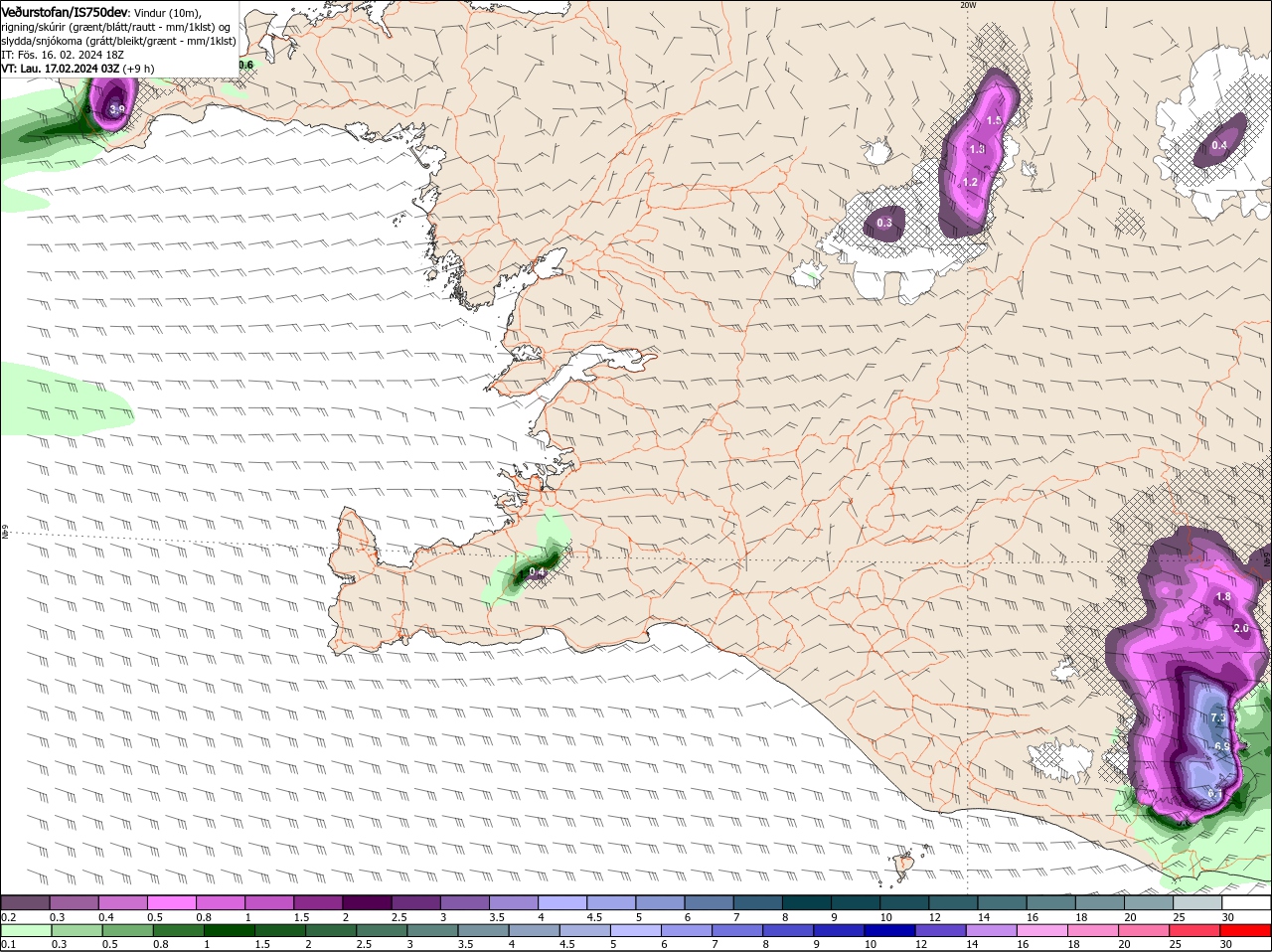Click the (+9 h) forecast offset

point(139,69)
